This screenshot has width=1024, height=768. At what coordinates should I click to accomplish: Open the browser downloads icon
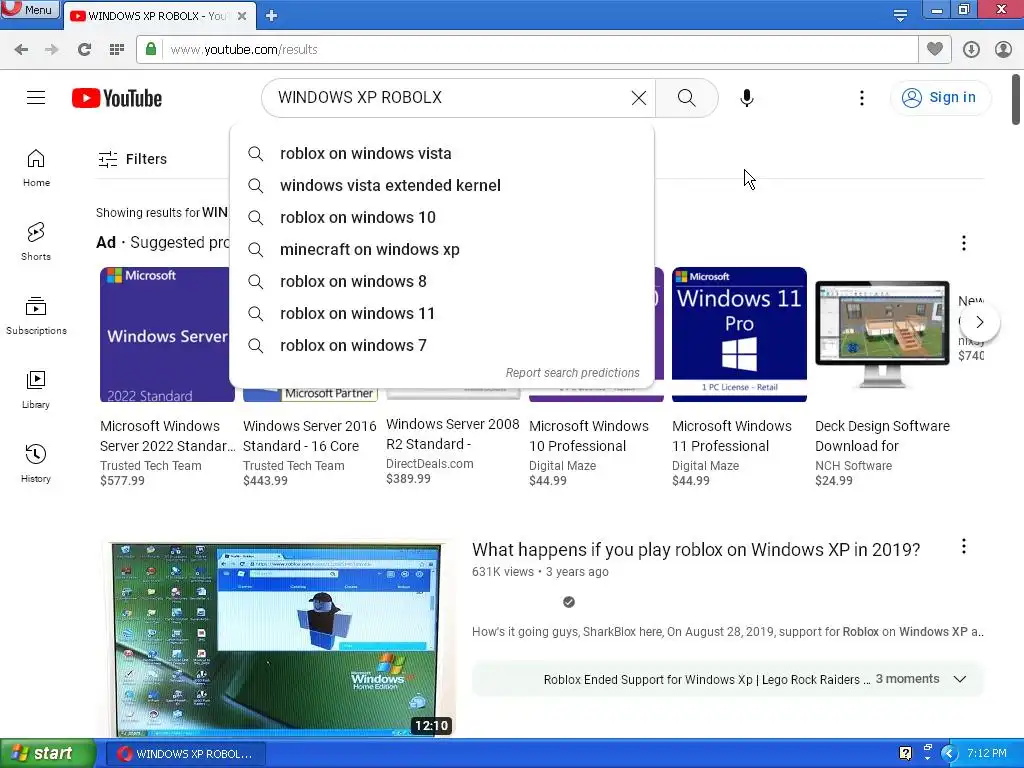(971, 50)
